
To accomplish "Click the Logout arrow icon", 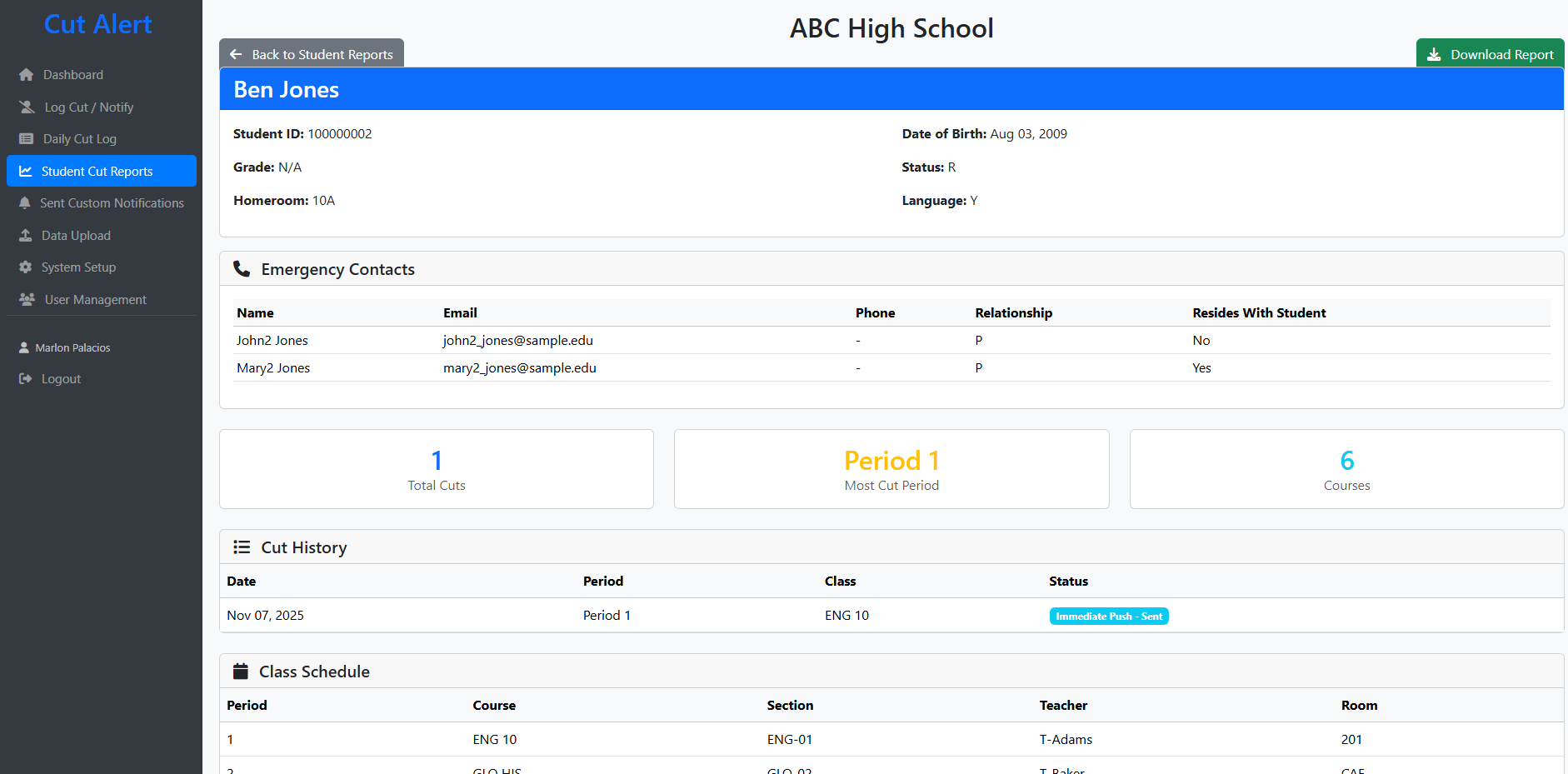I will [26, 378].
